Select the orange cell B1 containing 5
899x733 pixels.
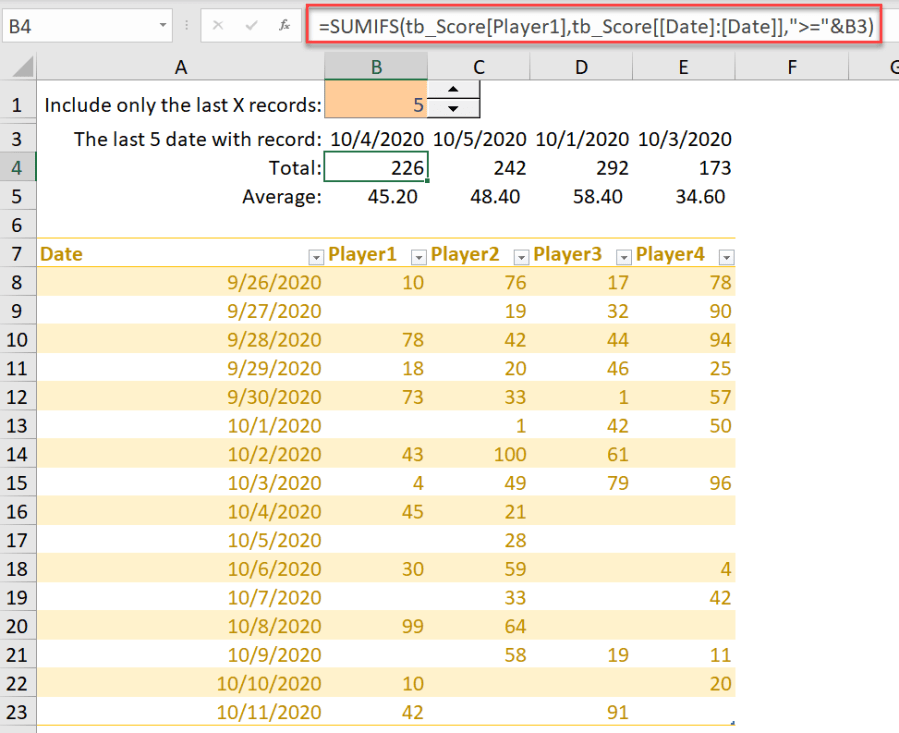point(376,104)
